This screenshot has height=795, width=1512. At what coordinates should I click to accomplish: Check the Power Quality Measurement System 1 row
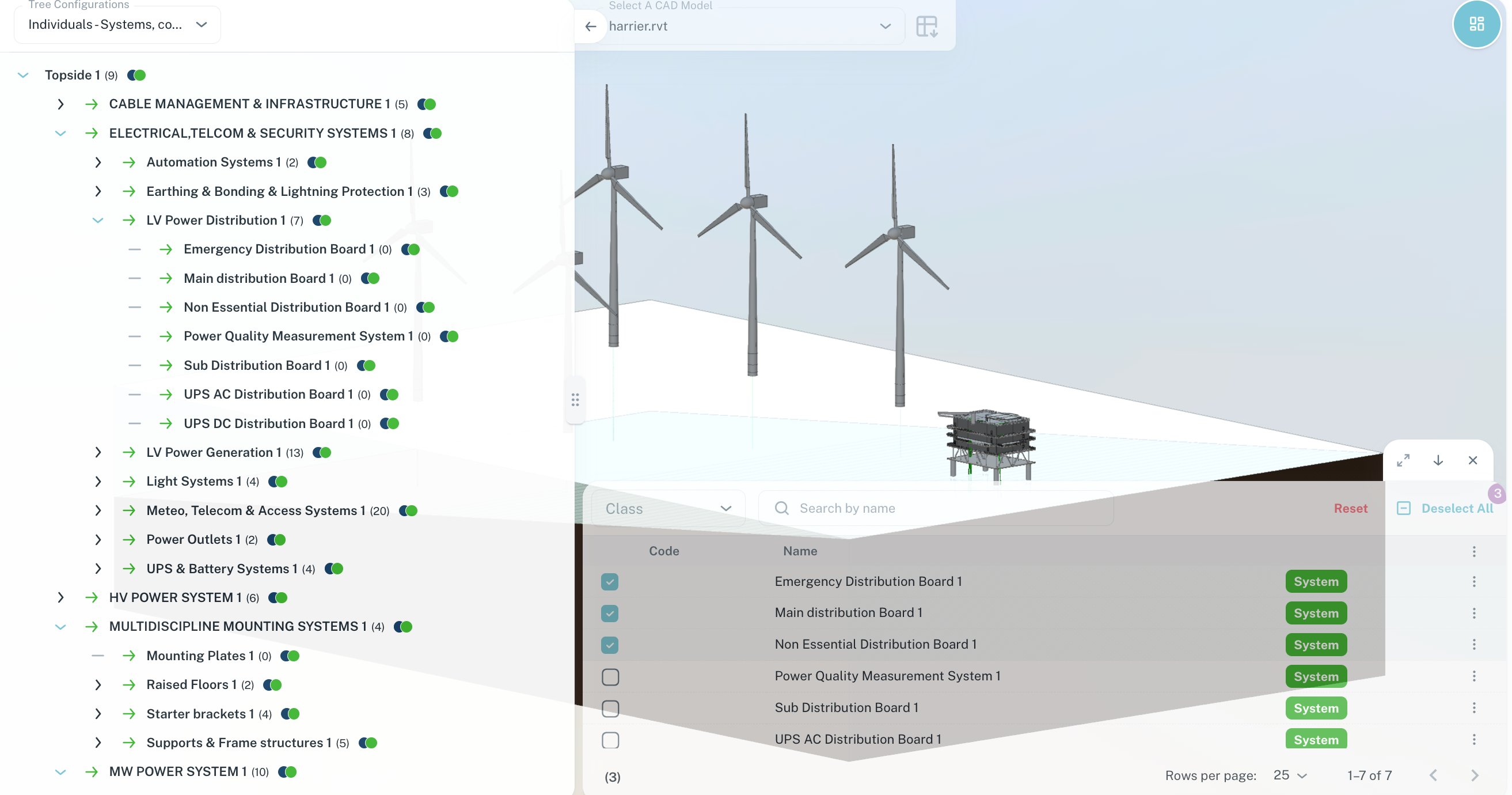click(610, 677)
